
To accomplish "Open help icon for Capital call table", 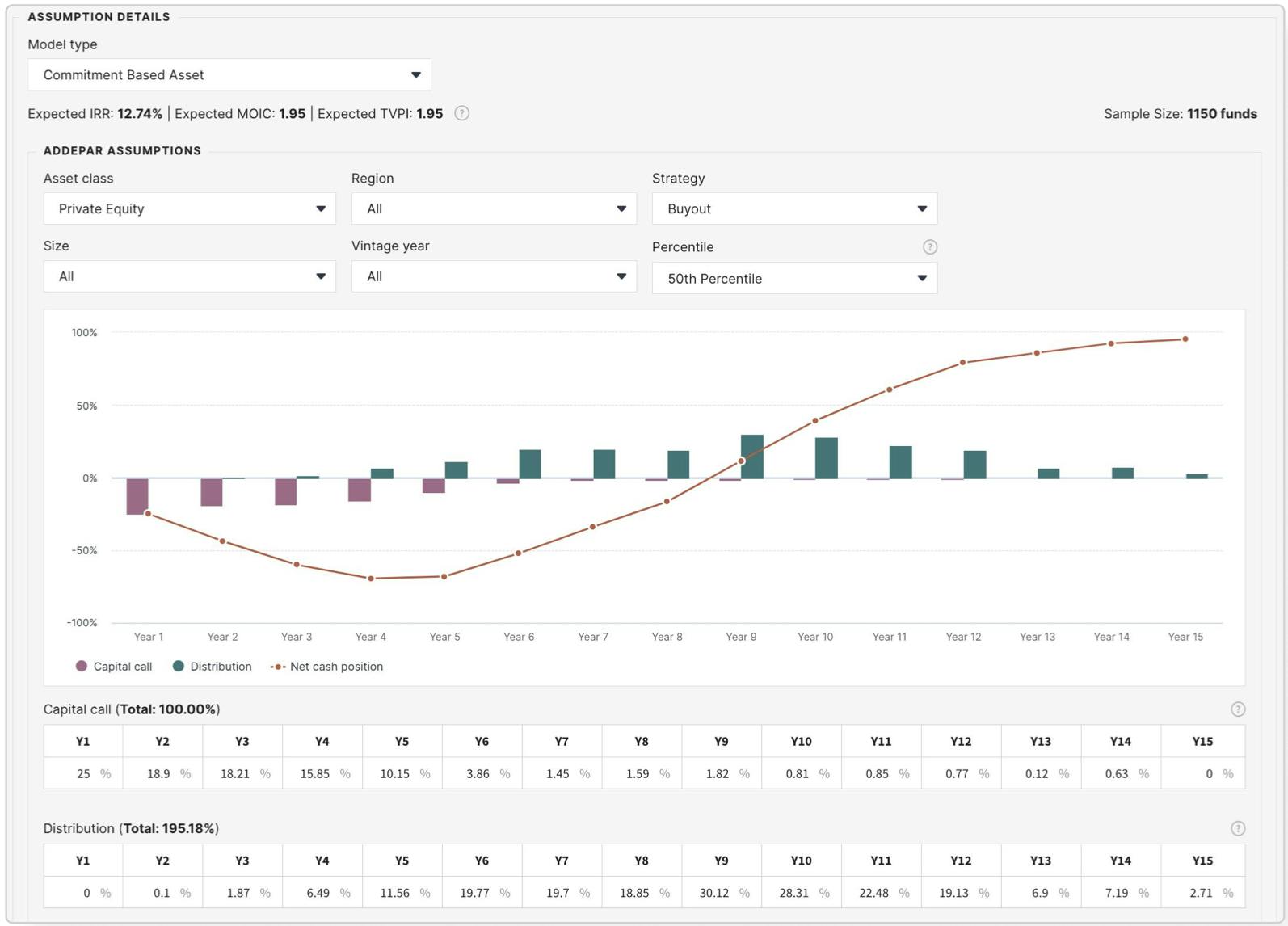I will 1237,709.
